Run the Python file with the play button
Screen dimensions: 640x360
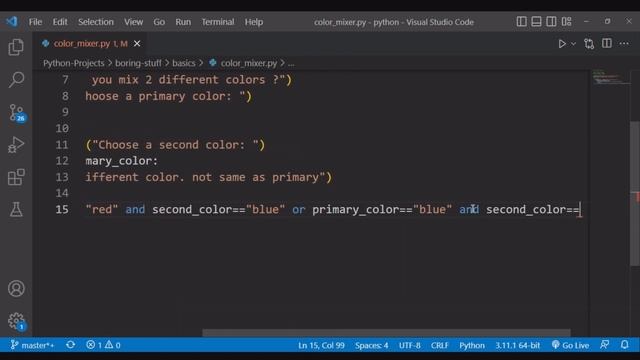pos(562,44)
